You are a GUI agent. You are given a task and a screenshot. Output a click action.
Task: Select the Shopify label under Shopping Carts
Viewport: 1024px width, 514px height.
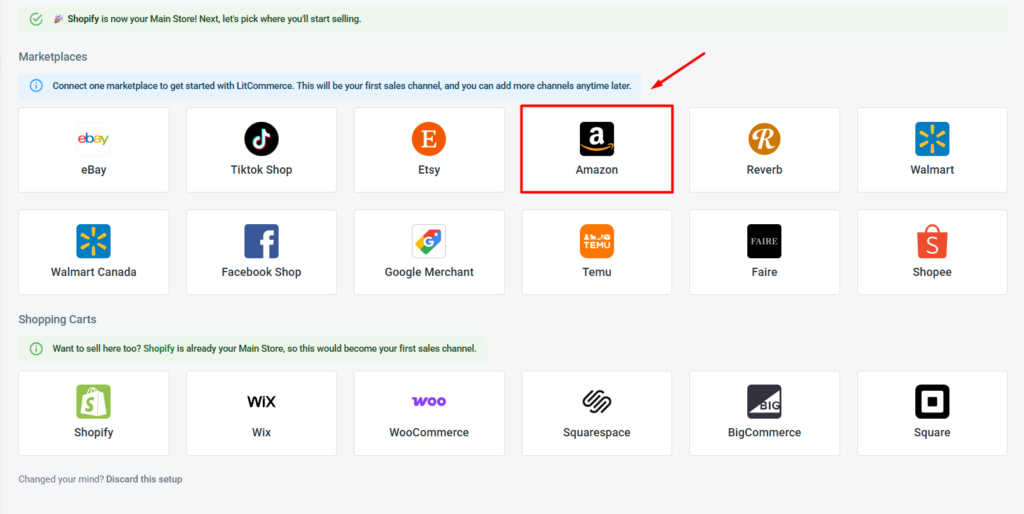(x=93, y=432)
